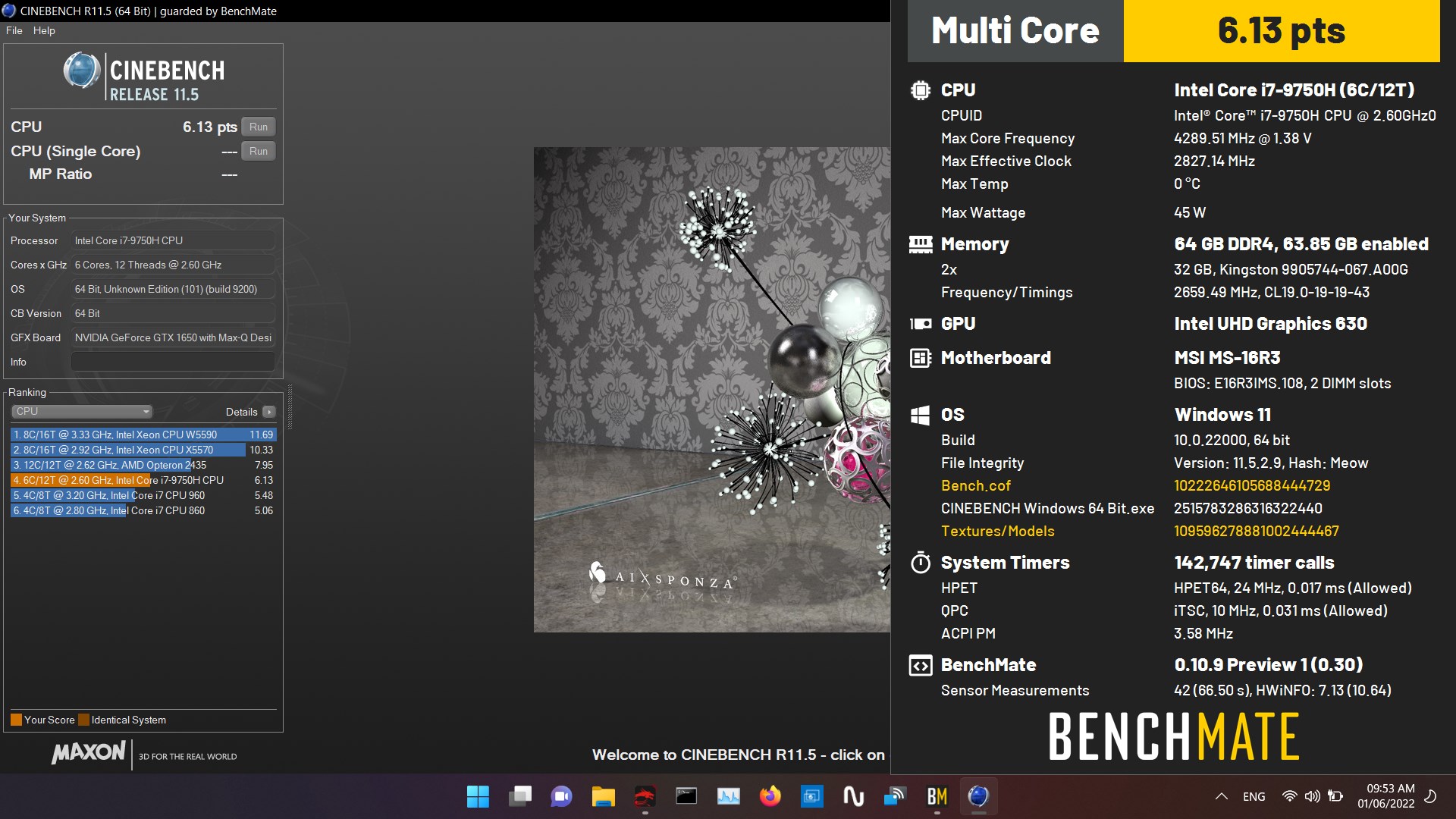Viewport: 1456px width, 819px height.
Task: Click the OS field value in Your System
Action: click(x=173, y=289)
